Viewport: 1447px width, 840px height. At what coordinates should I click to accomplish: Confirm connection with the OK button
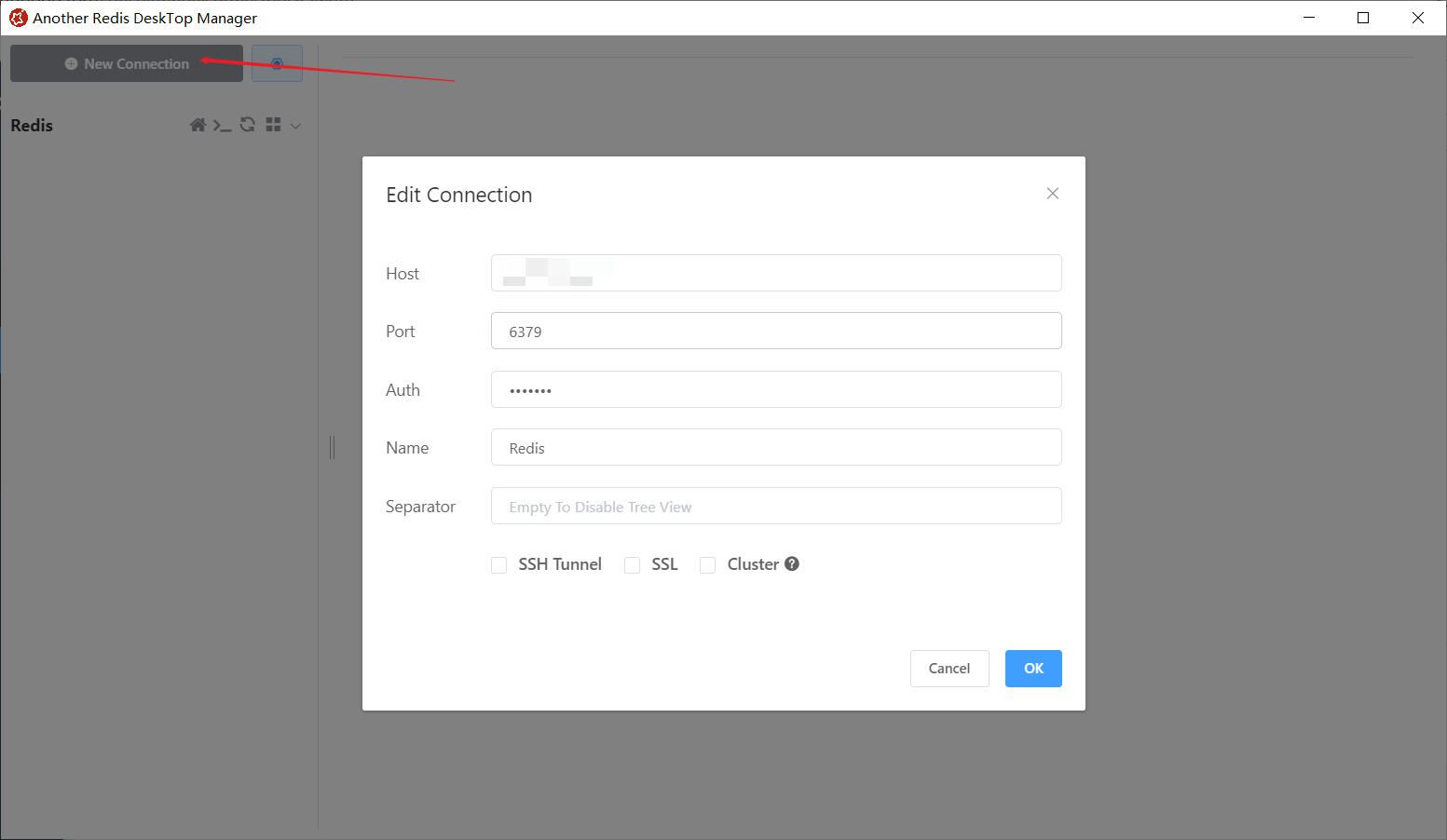(1033, 669)
